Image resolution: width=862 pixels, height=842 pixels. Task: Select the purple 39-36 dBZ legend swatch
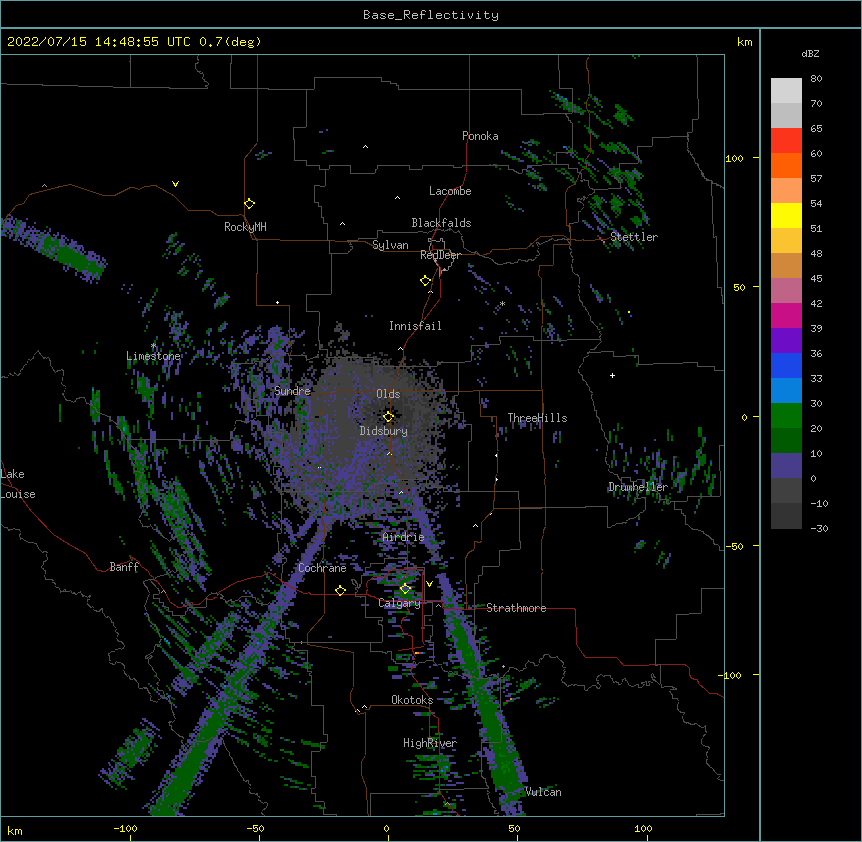click(786, 341)
